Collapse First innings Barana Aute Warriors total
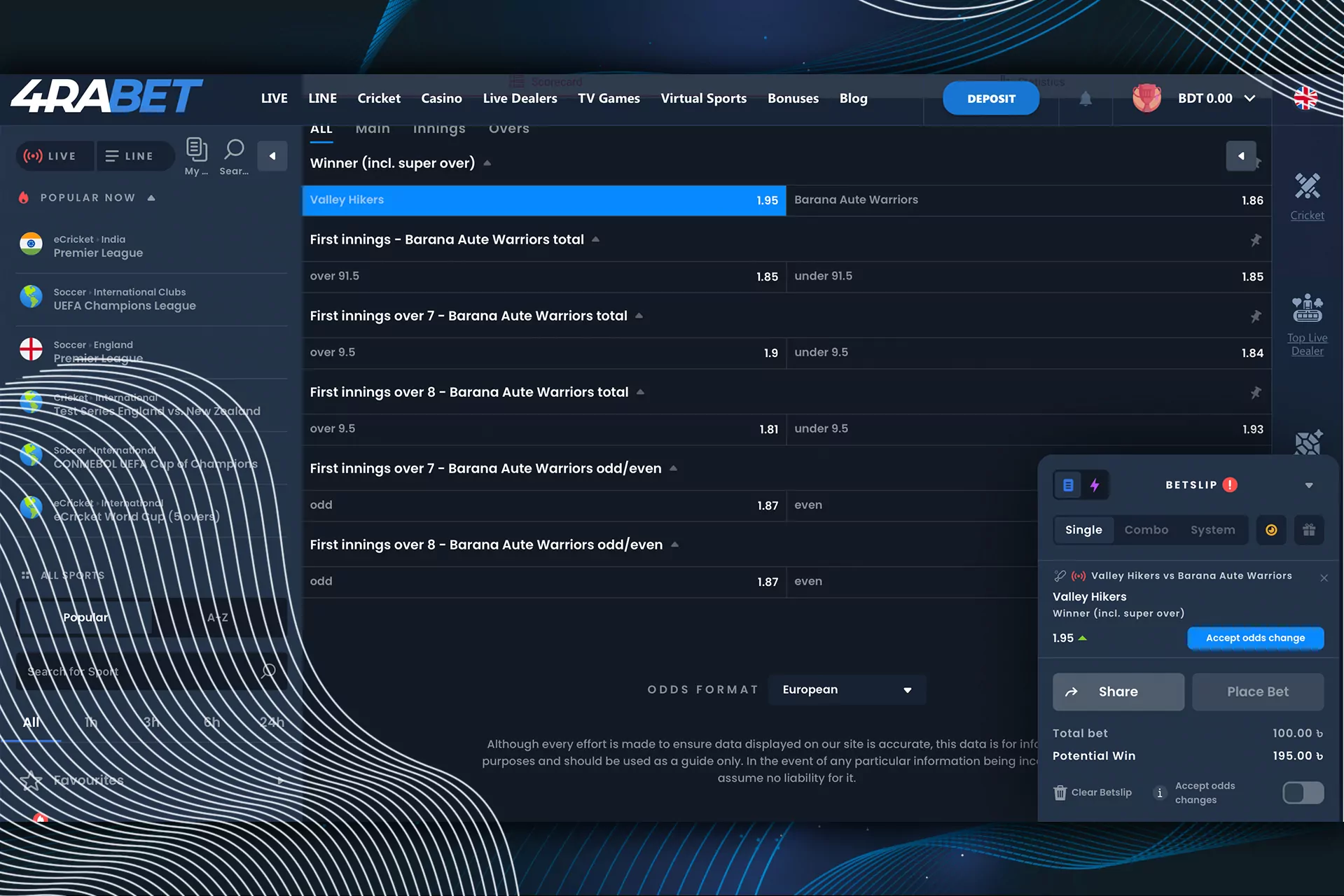This screenshot has height=896, width=1344. coord(595,239)
